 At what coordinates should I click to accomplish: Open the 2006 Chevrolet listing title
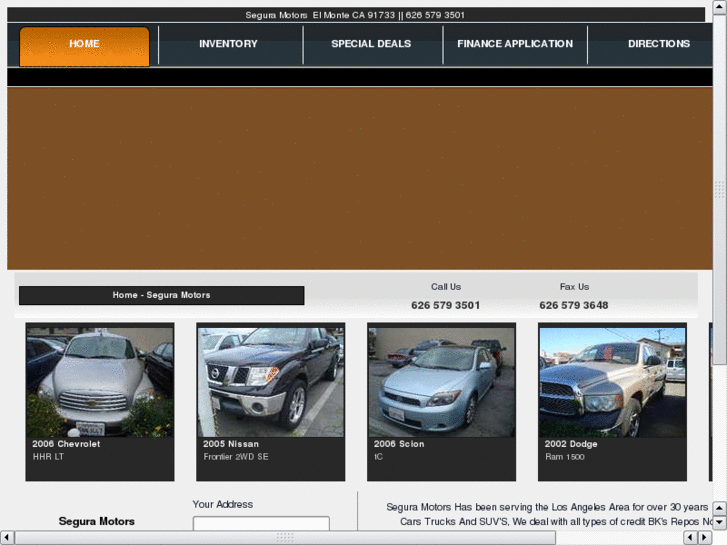pyautogui.click(x=66, y=444)
